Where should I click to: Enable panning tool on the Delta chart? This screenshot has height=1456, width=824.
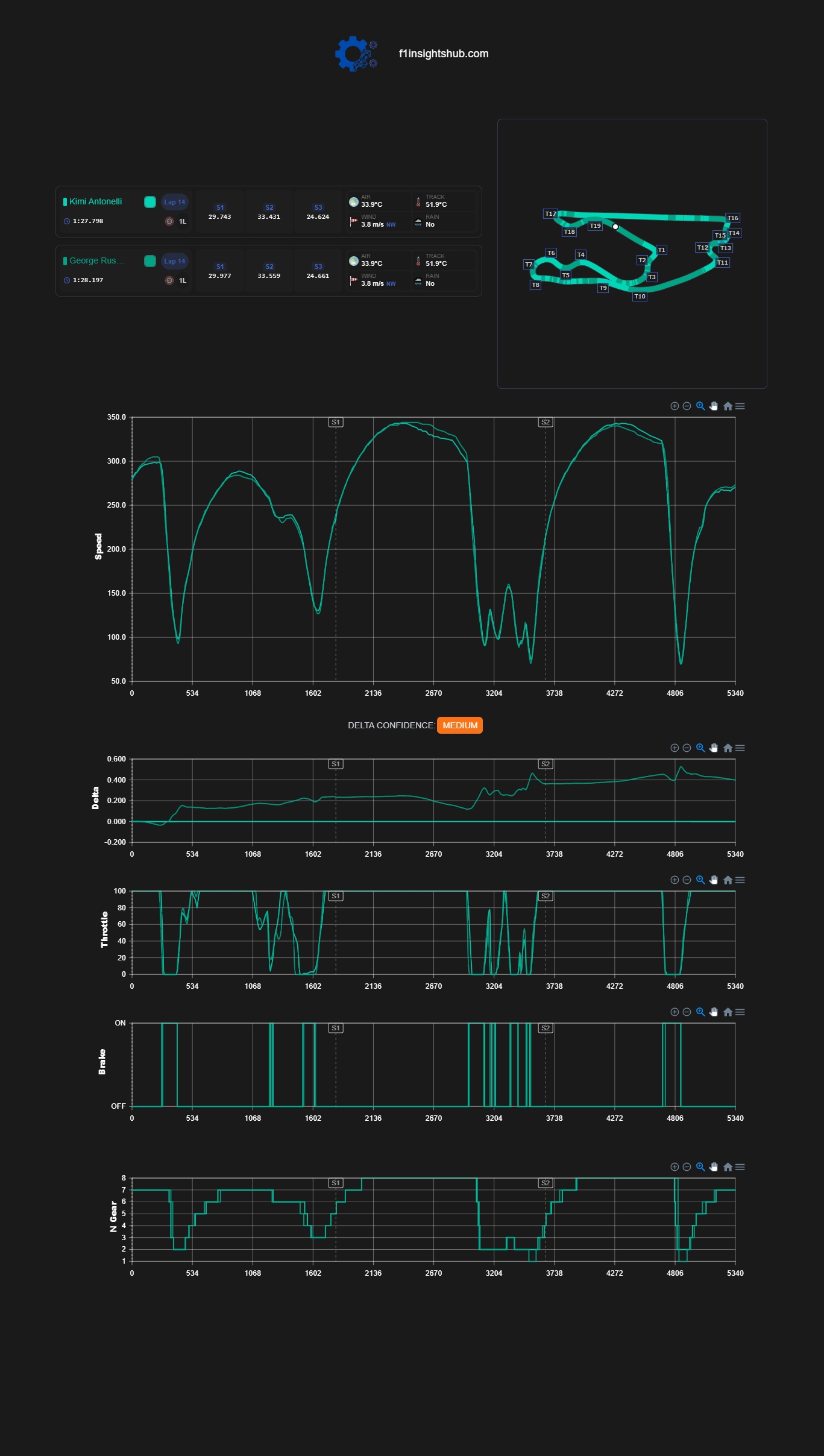point(714,748)
